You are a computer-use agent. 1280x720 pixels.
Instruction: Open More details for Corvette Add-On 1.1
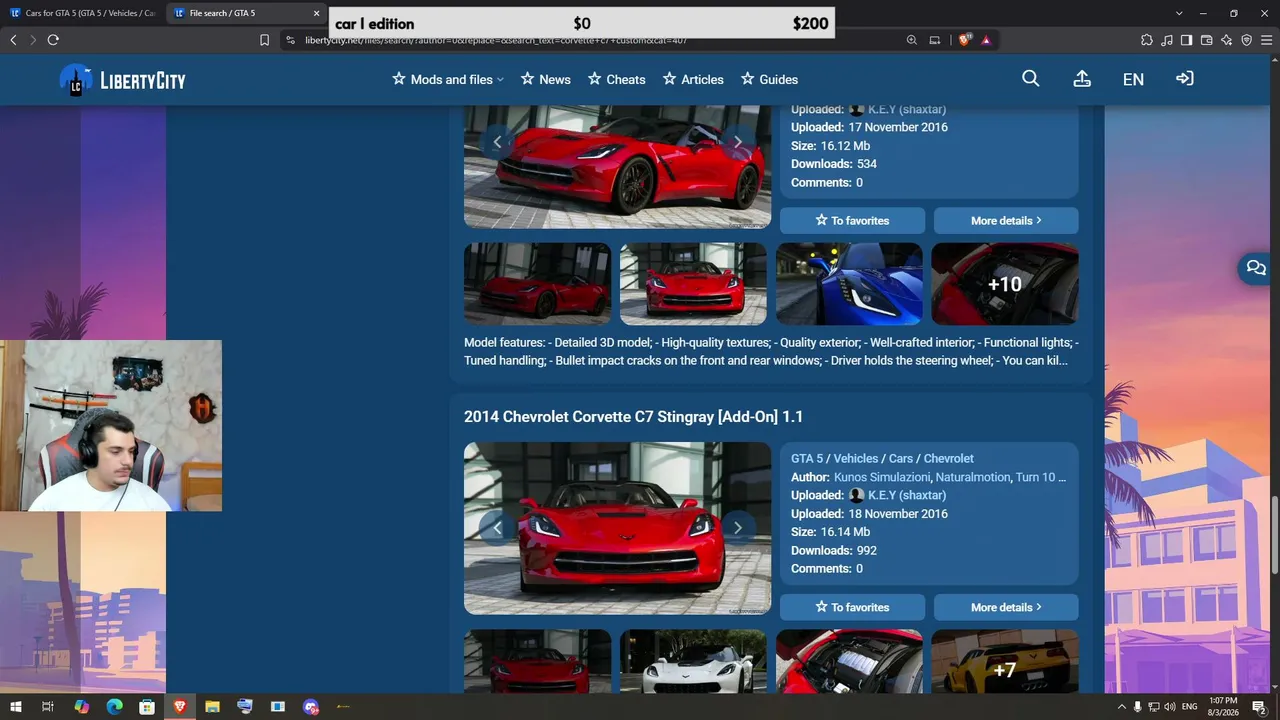point(1006,607)
